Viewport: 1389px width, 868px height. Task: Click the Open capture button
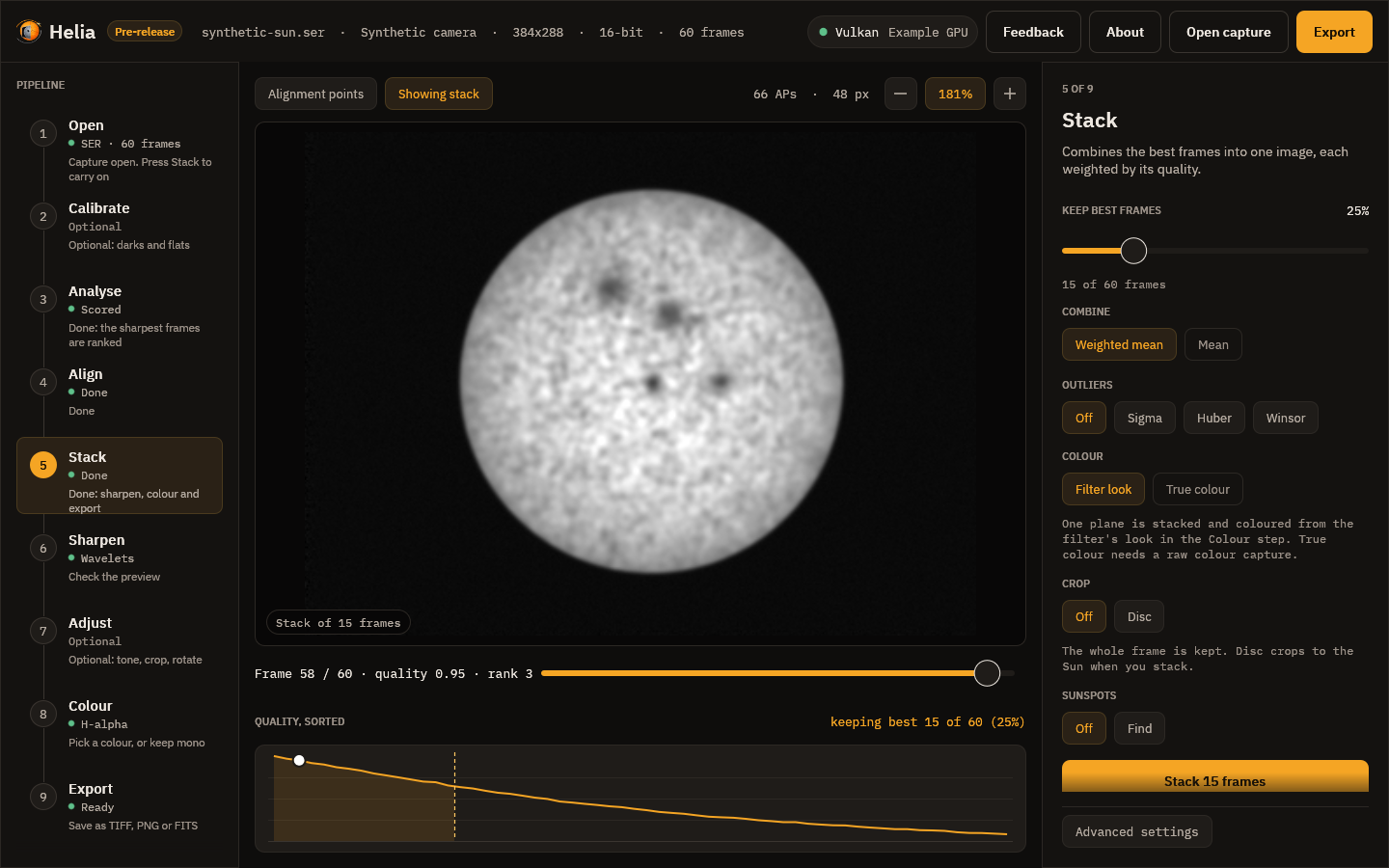(x=1228, y=32)
